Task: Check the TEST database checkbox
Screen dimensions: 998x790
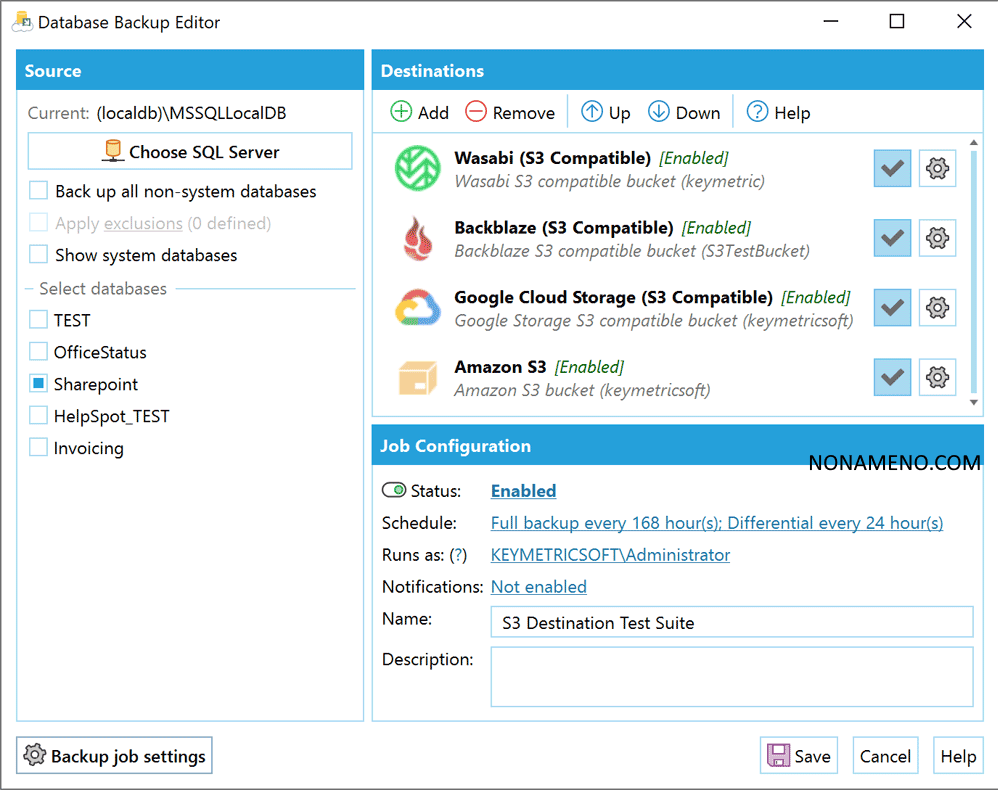Action: (x=38, y=320)
